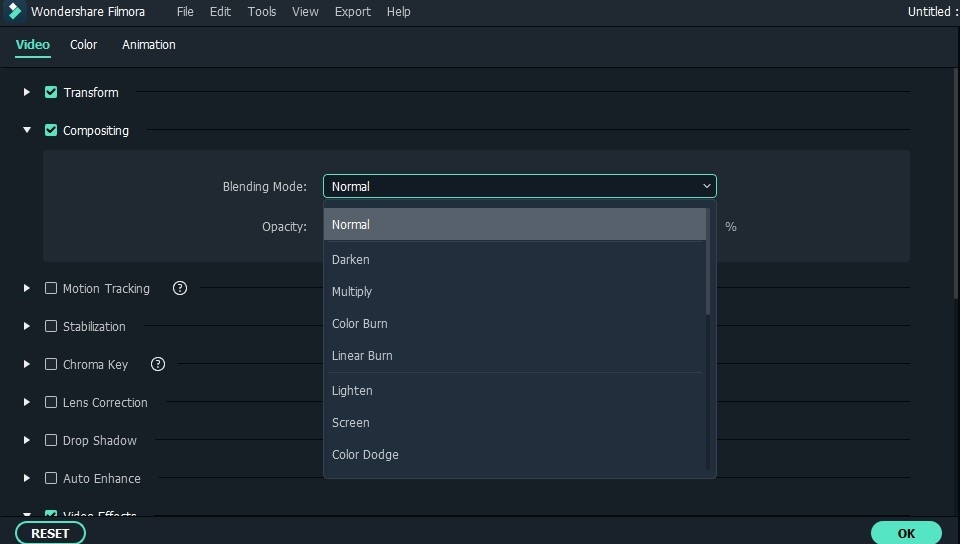This screenshot has width=960, height=544.
Task: Click the Blending Mode label
Action: (264, 187)
